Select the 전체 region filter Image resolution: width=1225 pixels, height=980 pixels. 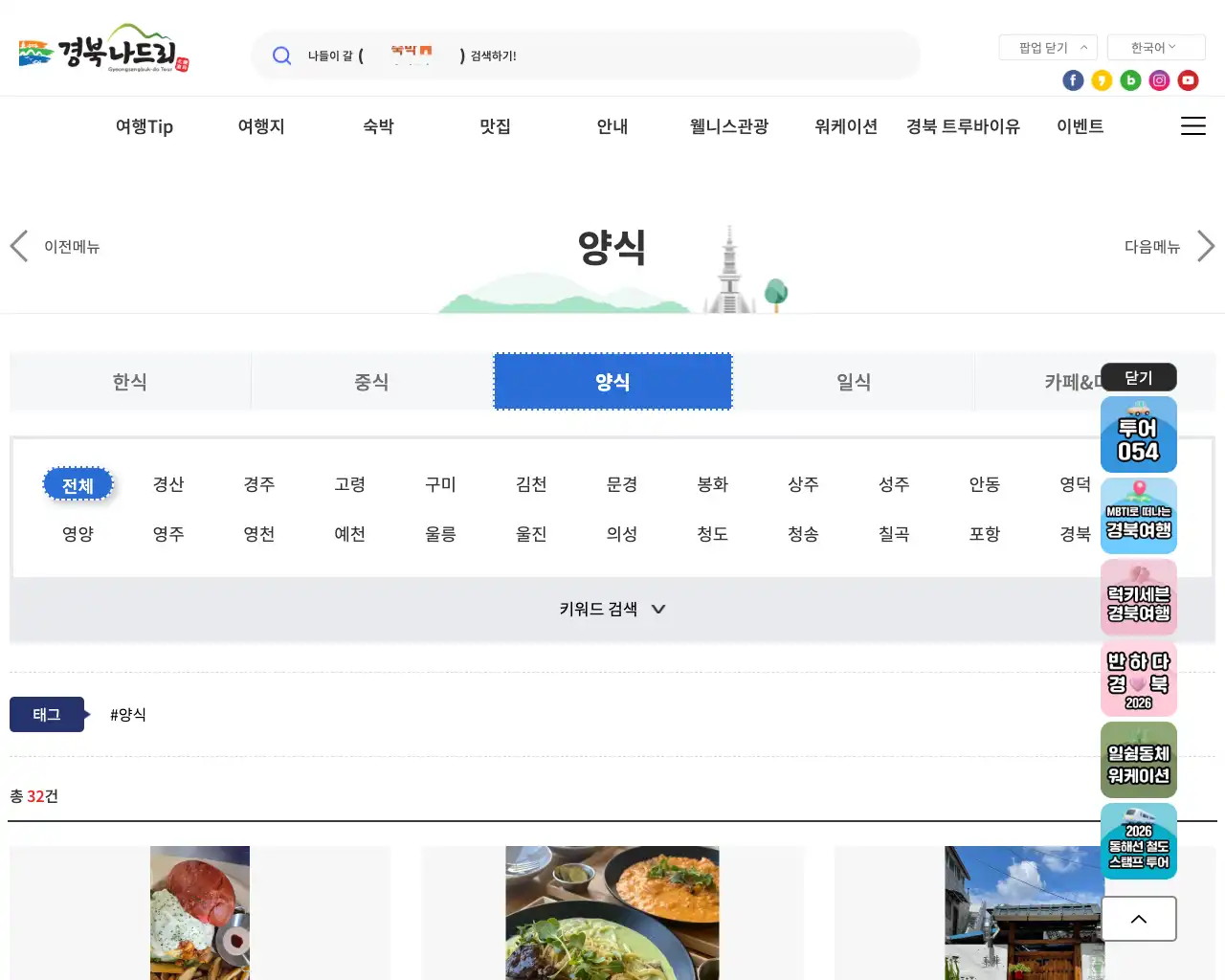78,485
